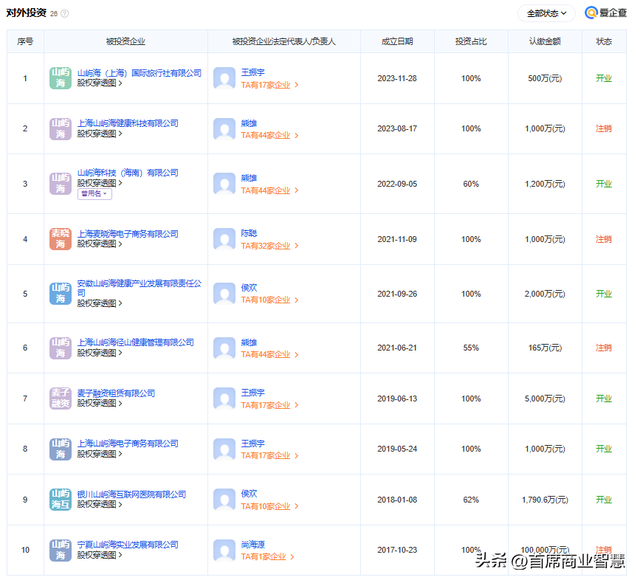Click logo of 宁夏山屿海实业发展有限公司
The height and width of the screenshot is (583, 640).
(x=60, y=550)
